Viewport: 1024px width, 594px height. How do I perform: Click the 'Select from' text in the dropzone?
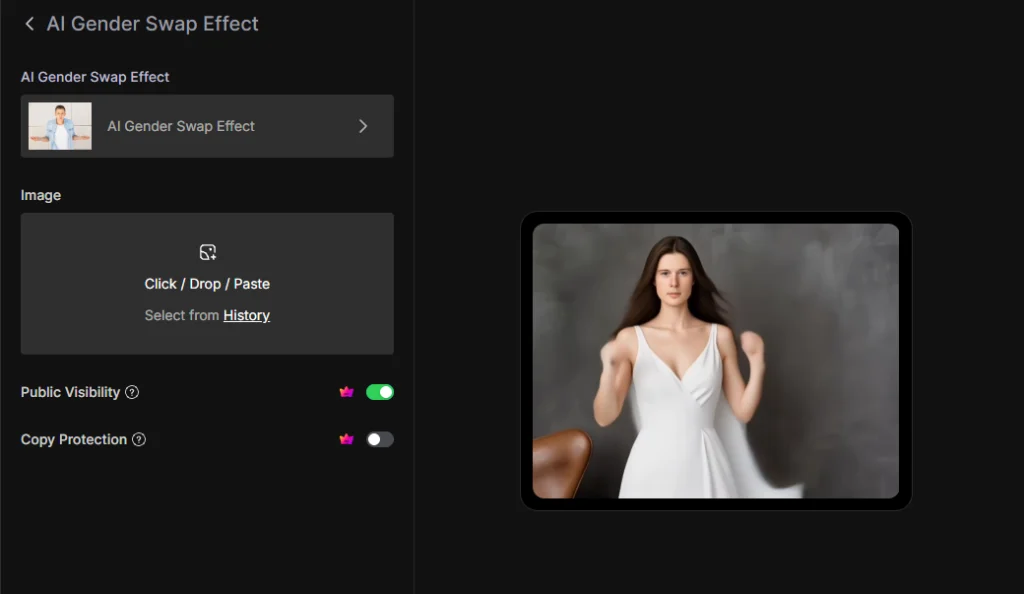point(181,315)
